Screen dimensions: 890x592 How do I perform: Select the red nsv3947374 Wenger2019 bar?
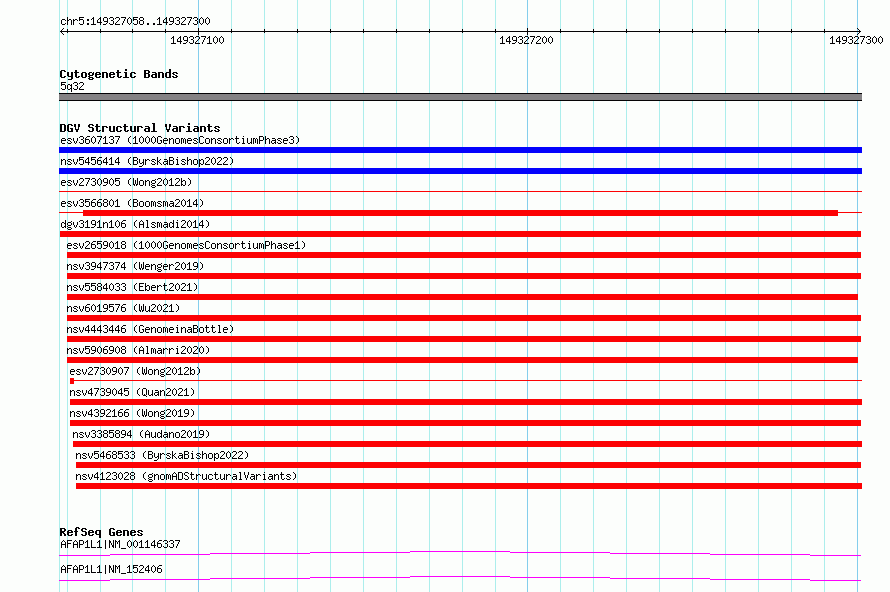tap(464, 276)
